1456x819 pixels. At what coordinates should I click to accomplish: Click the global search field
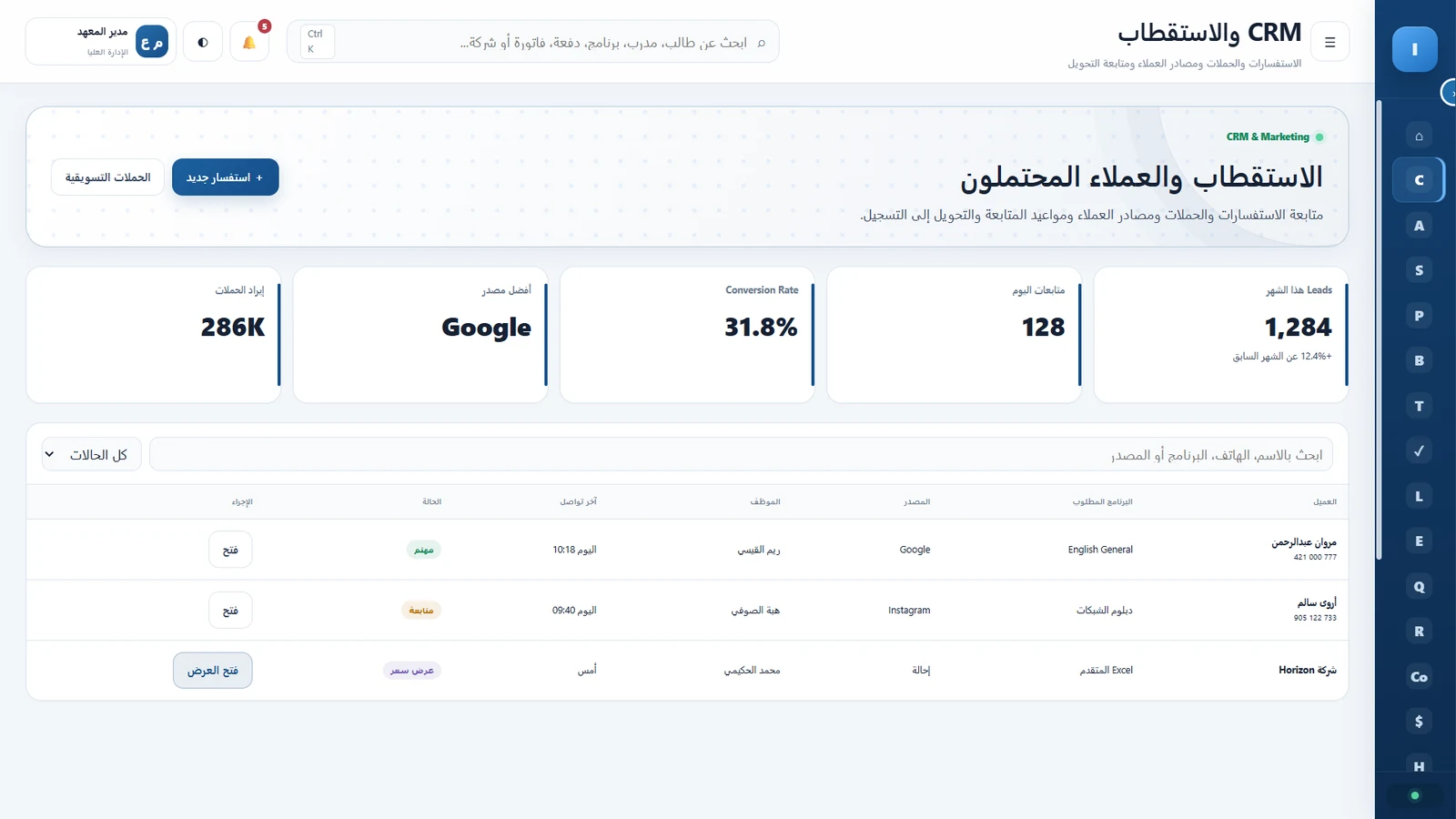533,42
